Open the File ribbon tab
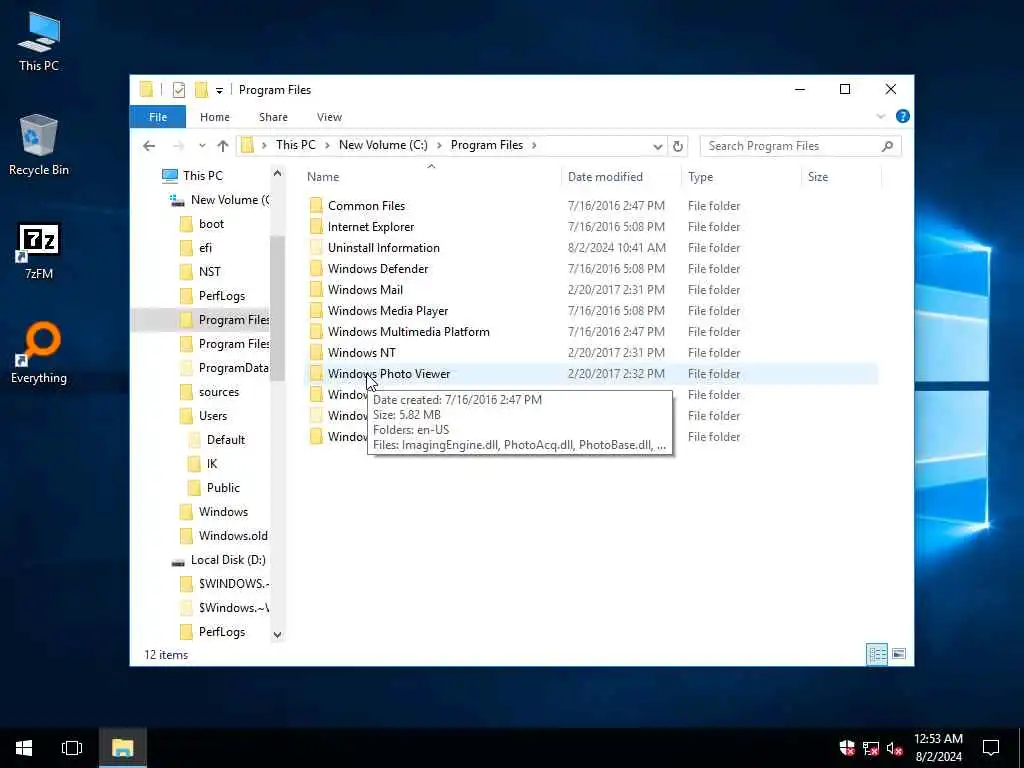 tap(158, 117)
